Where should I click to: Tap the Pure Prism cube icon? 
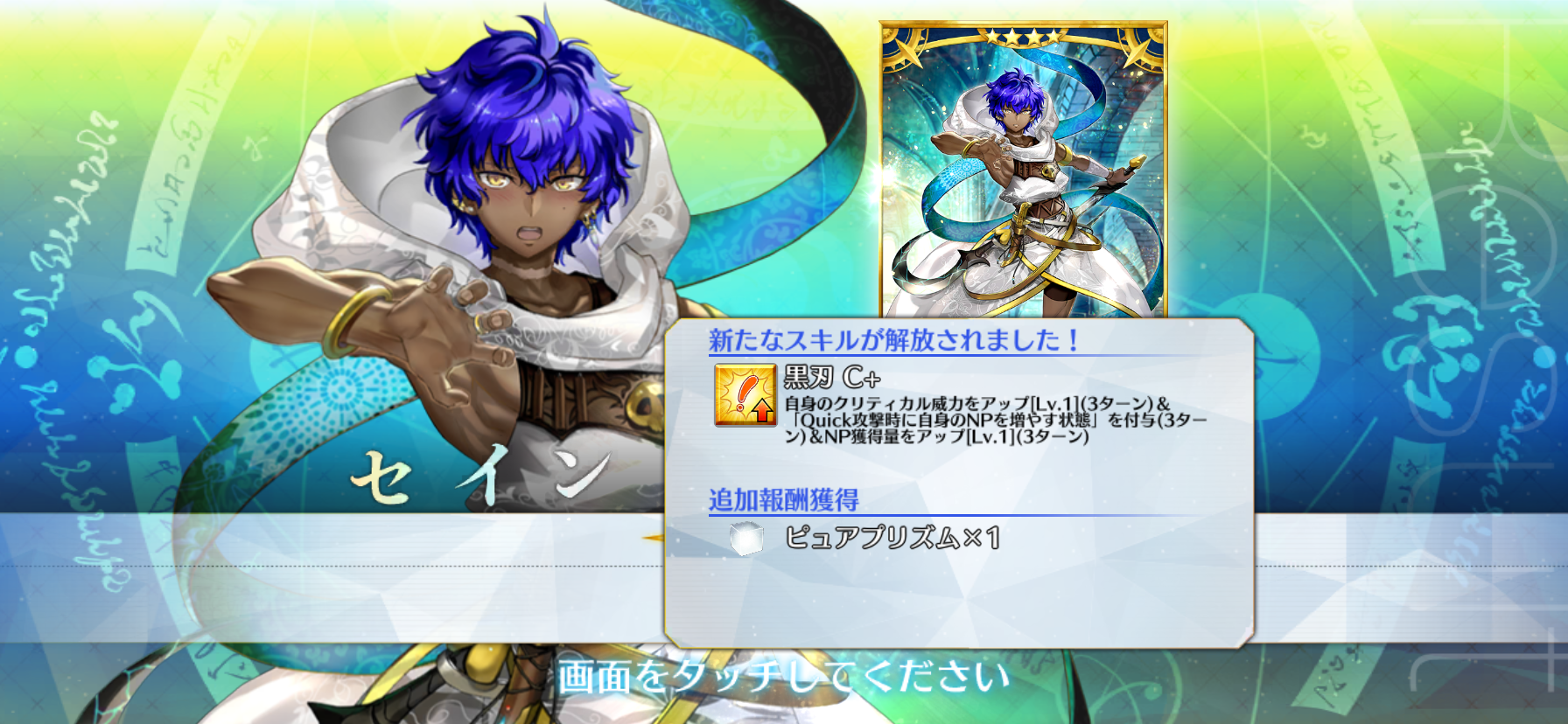pyautogui.click(x=746, y=539)
